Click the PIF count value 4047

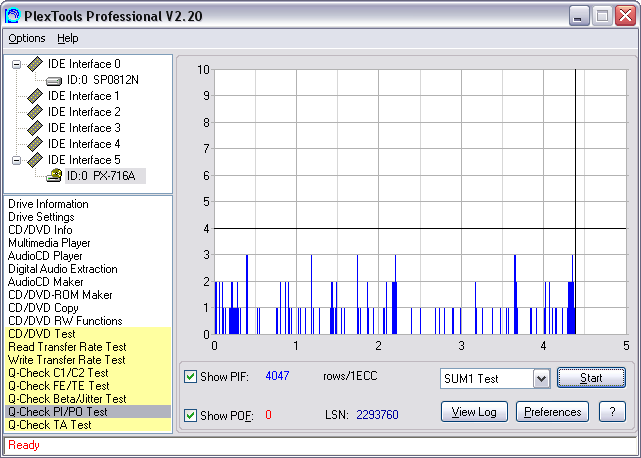click(277, 376)
